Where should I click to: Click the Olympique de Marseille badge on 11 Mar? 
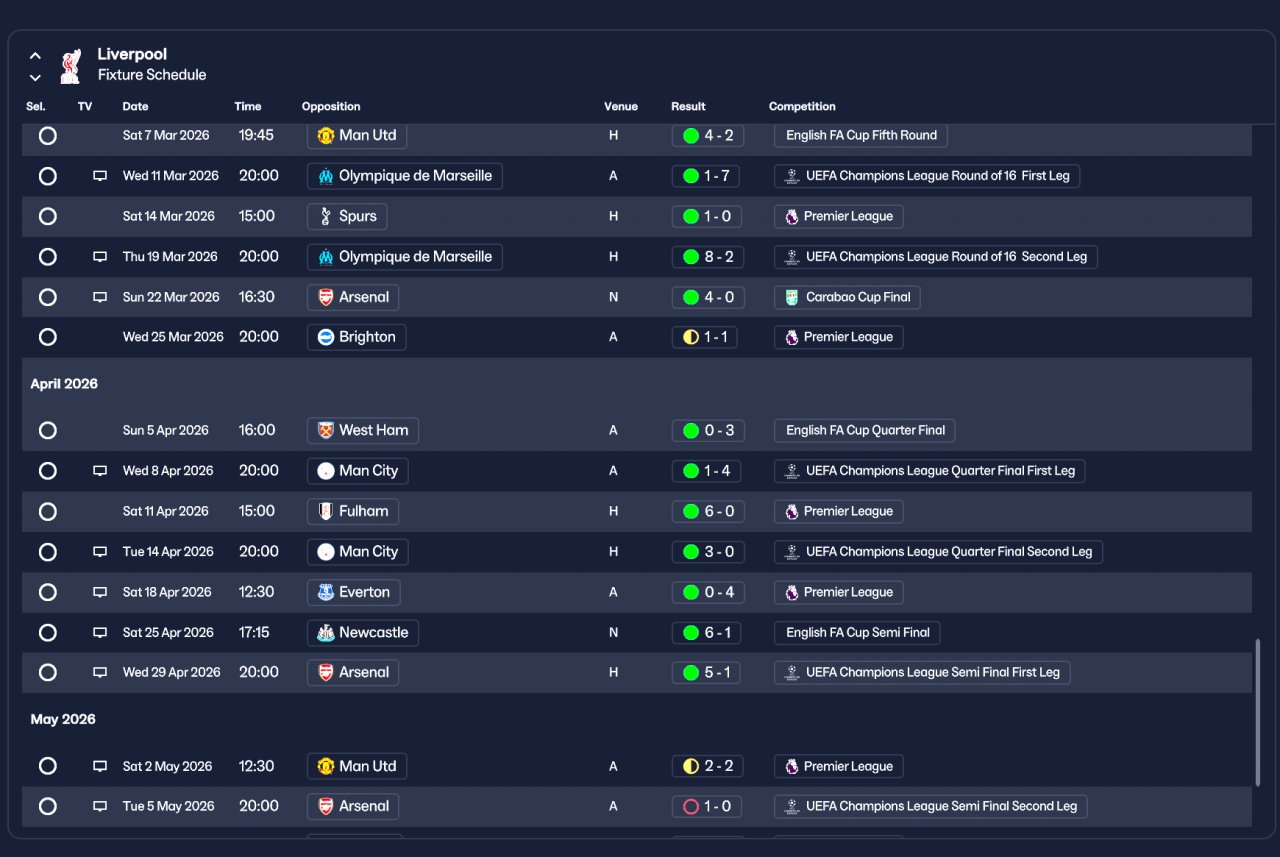click(x=325, y=176)
